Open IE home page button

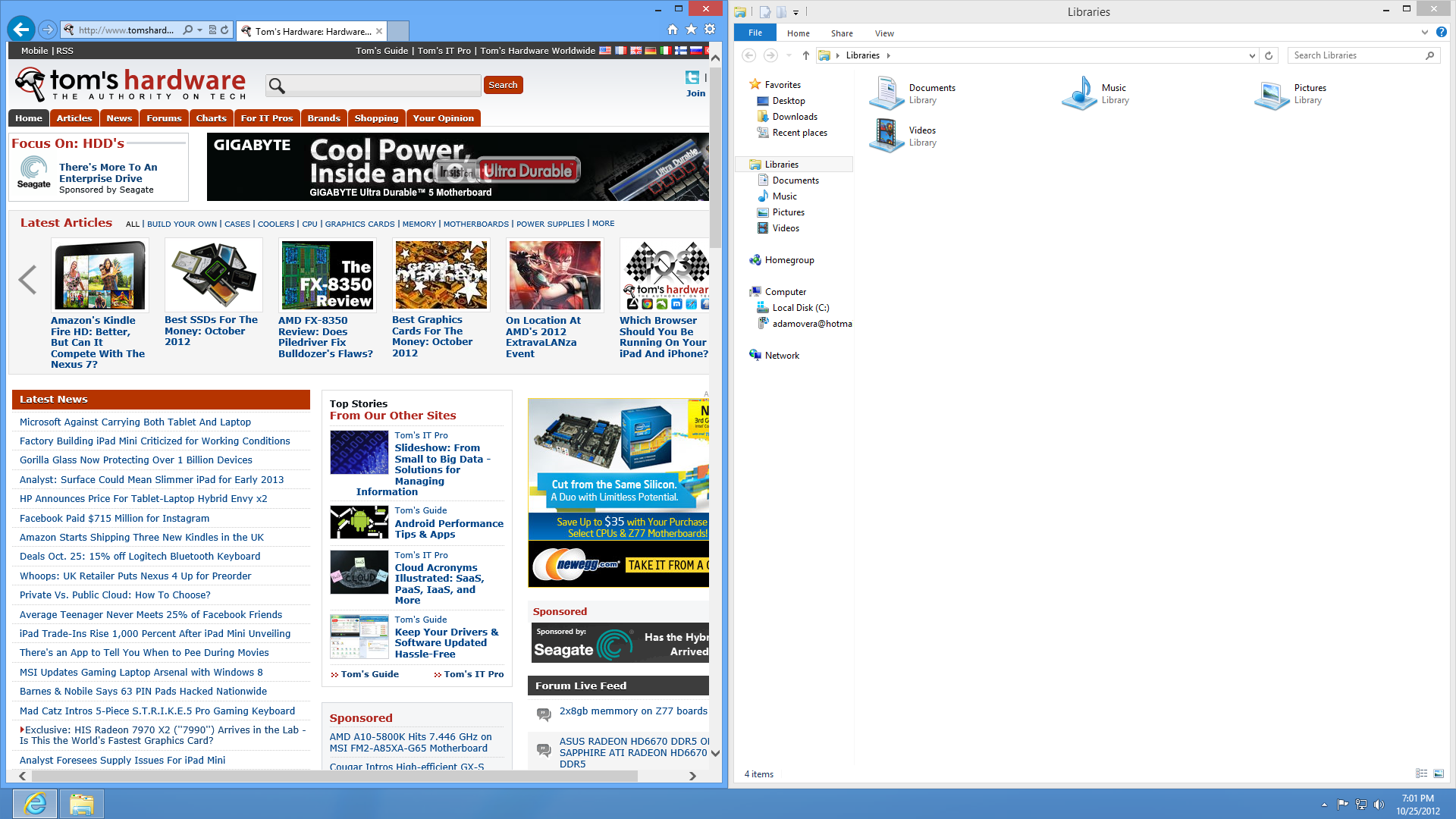(673, 30)
